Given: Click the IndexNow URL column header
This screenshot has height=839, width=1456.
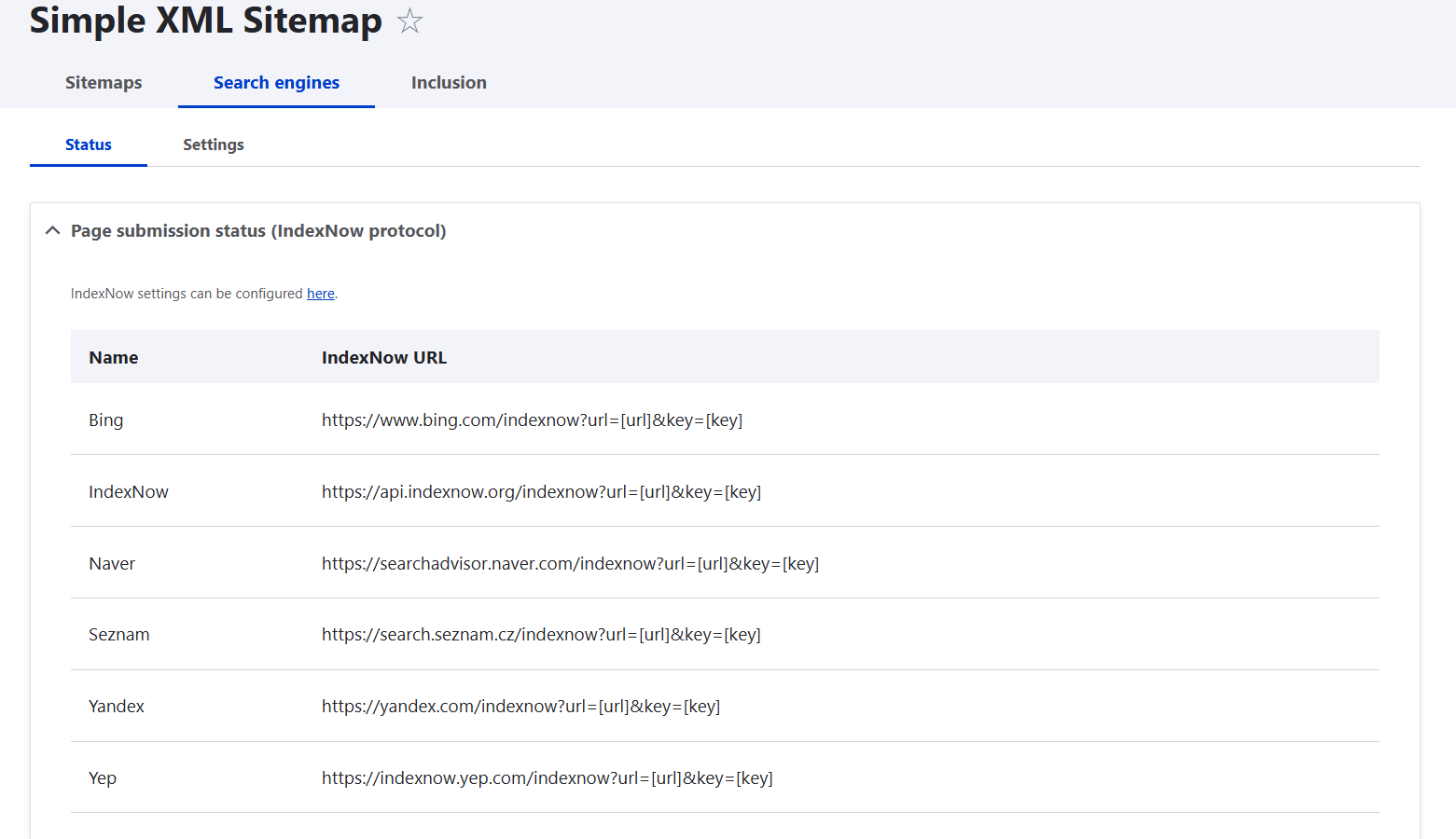Looking at the screenshot, I should coord(384,357).
